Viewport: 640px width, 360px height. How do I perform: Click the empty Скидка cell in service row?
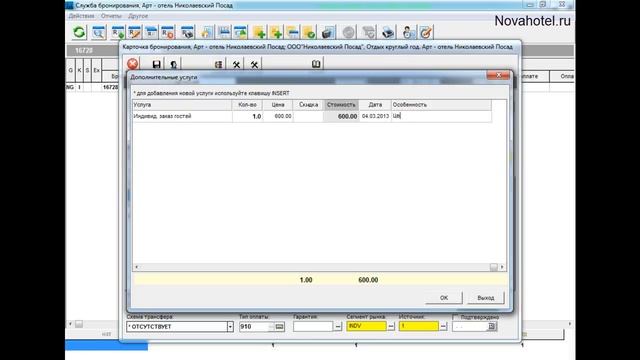[x=308, y=116]
